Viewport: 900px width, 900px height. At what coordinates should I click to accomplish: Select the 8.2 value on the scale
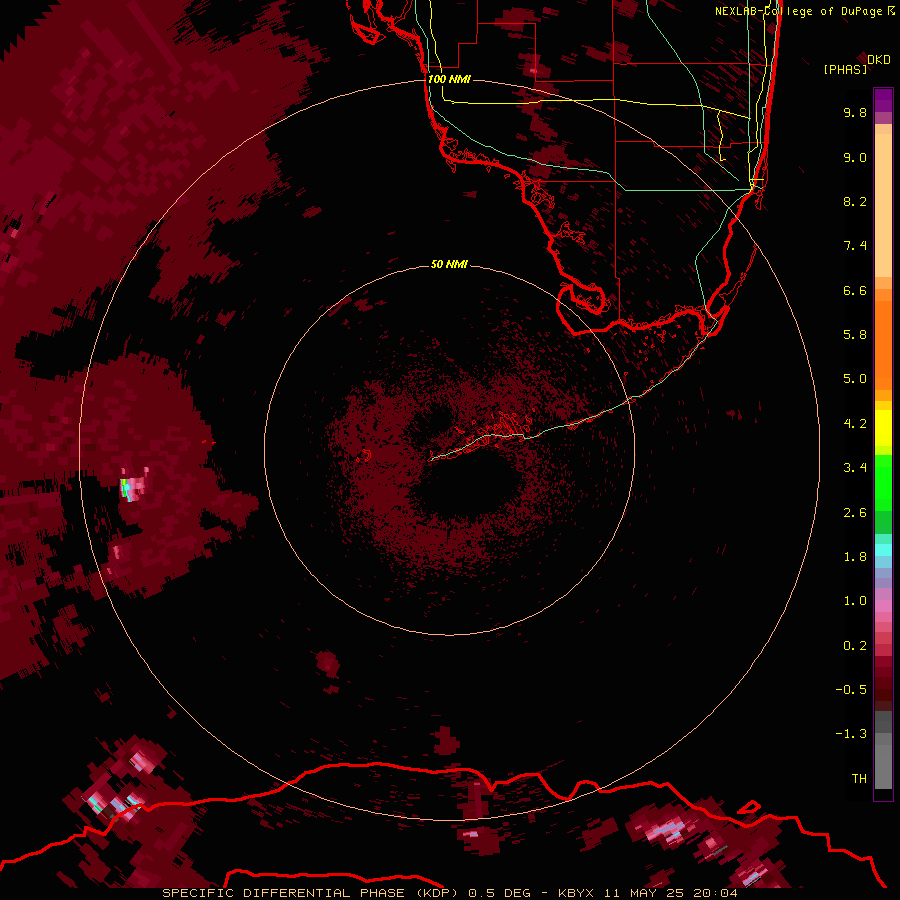[x=855, y=201]
